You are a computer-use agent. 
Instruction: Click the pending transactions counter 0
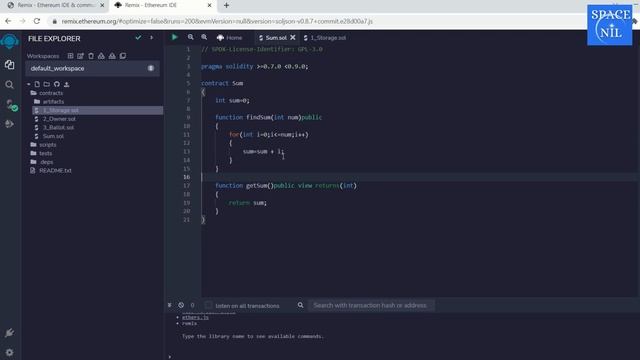192,305
